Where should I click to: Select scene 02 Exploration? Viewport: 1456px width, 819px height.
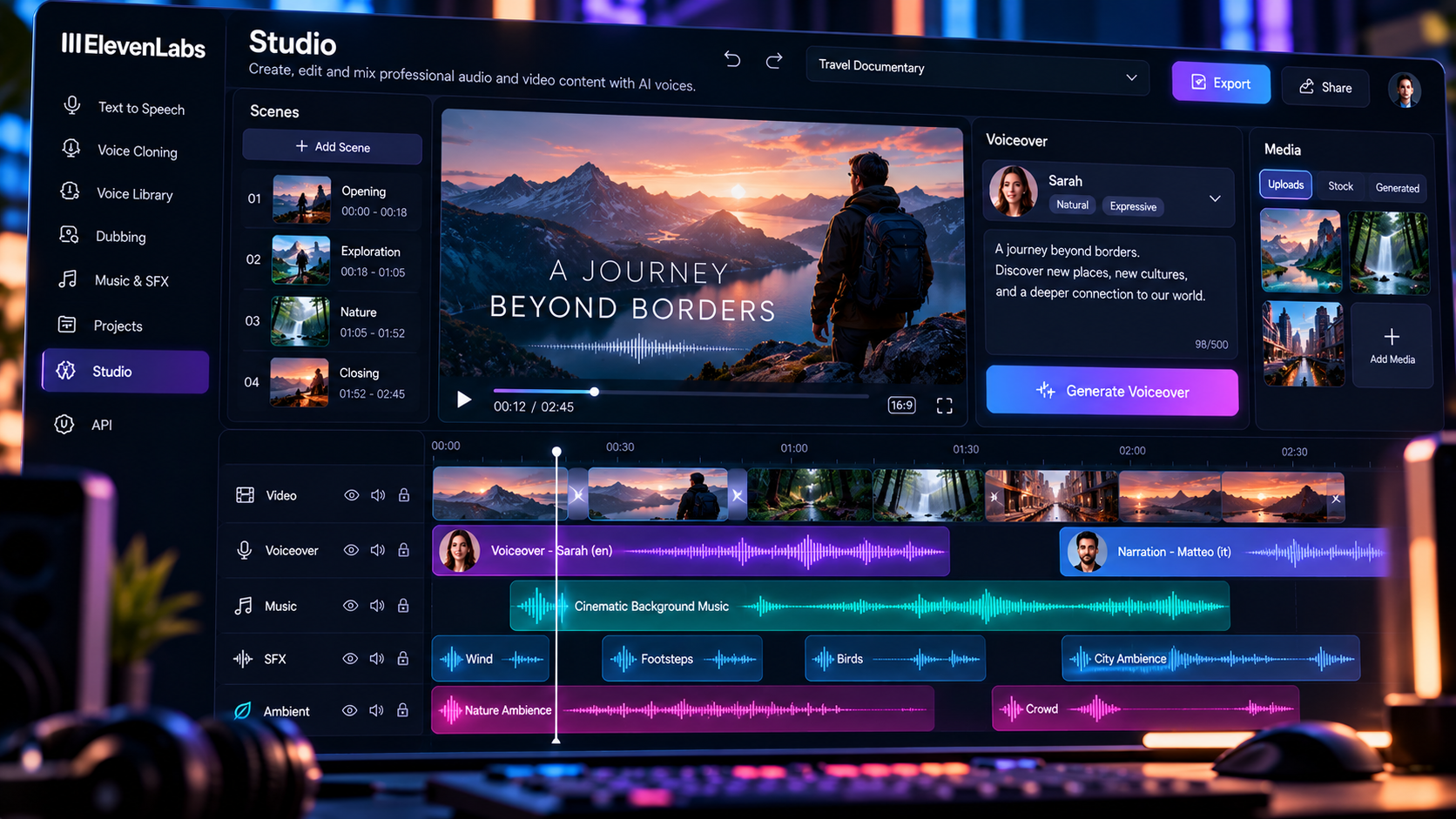[332, 260]
